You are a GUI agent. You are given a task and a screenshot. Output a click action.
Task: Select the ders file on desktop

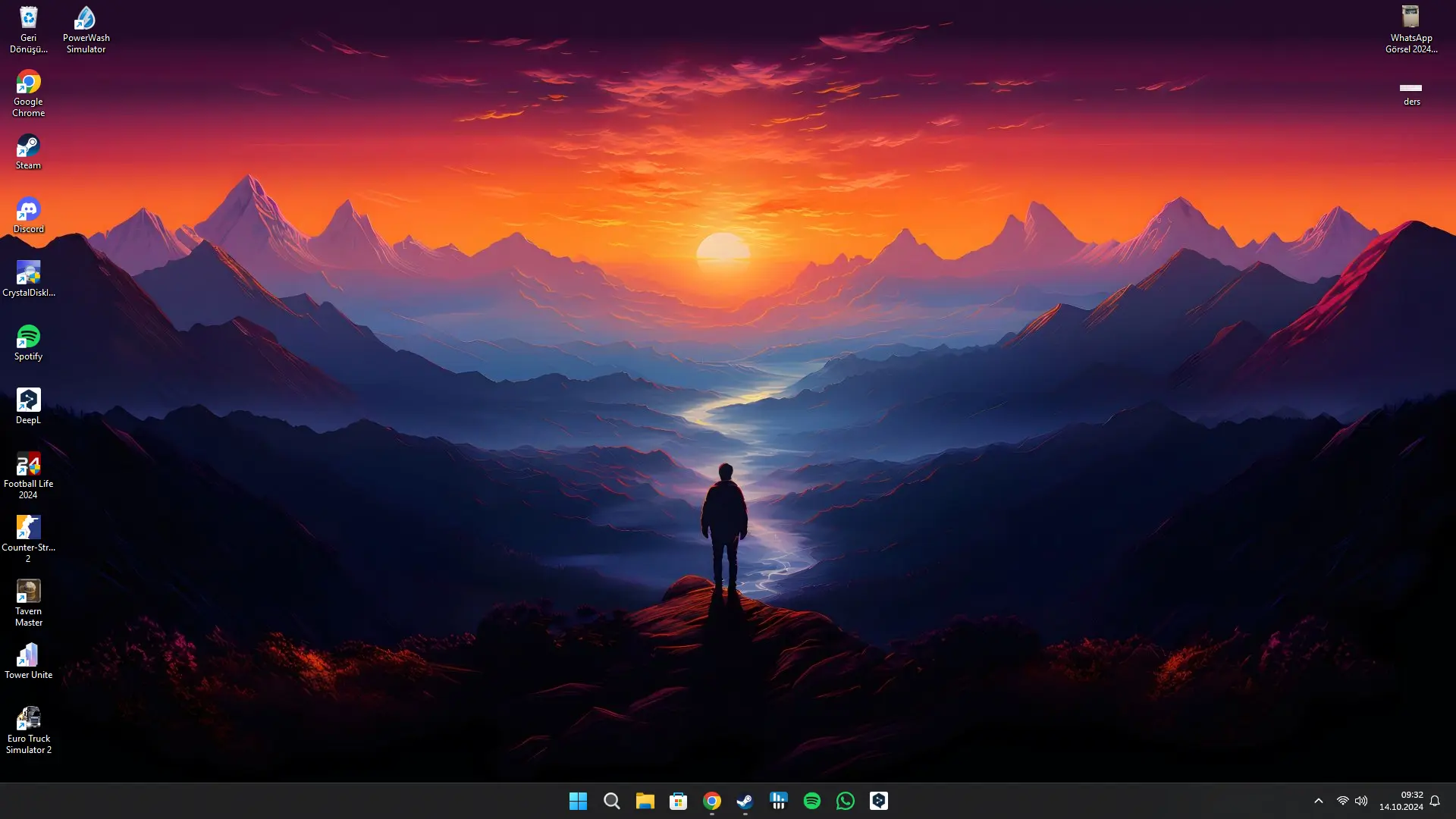pyautogui.click(x=1411, y=93)
